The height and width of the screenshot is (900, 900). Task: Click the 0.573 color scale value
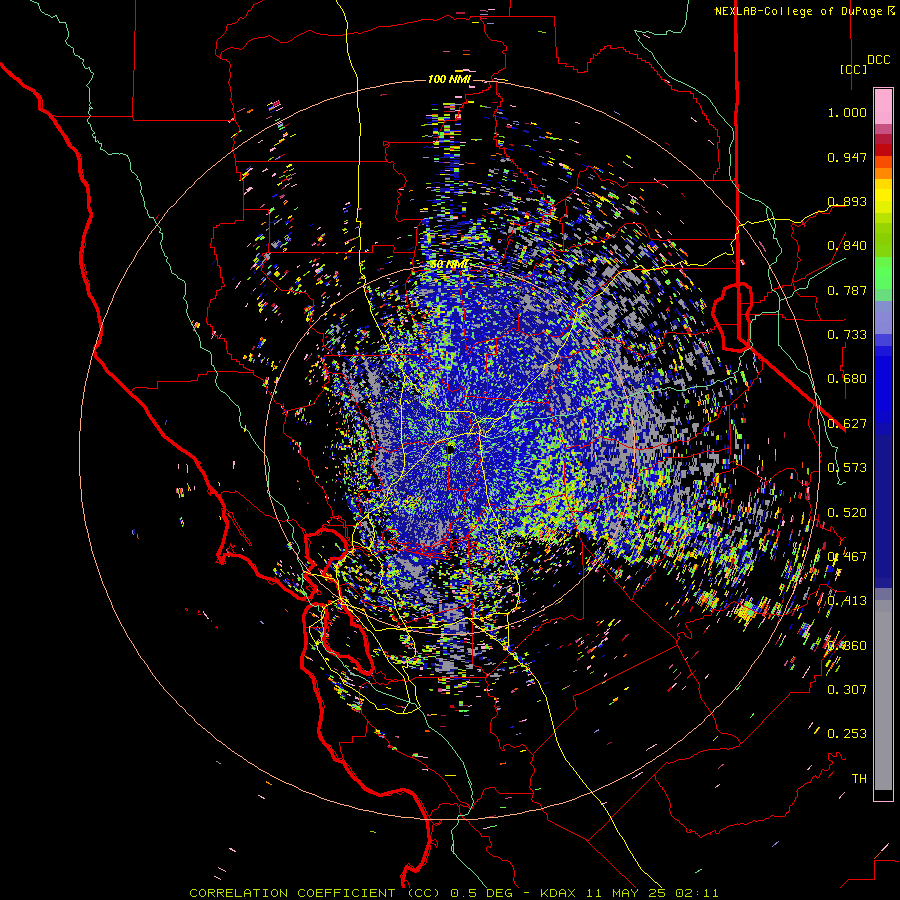click(x=847, y=468)
